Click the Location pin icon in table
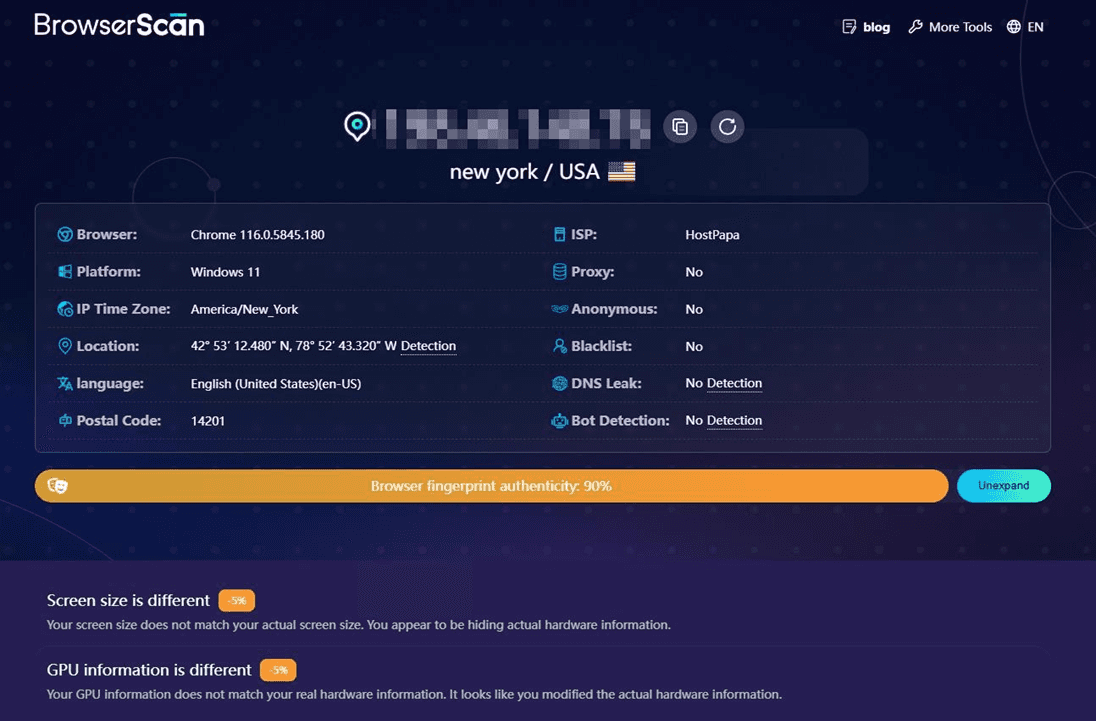Image resolution: width=1096 pixels, height=721 pixels. (x=65, y=346)
